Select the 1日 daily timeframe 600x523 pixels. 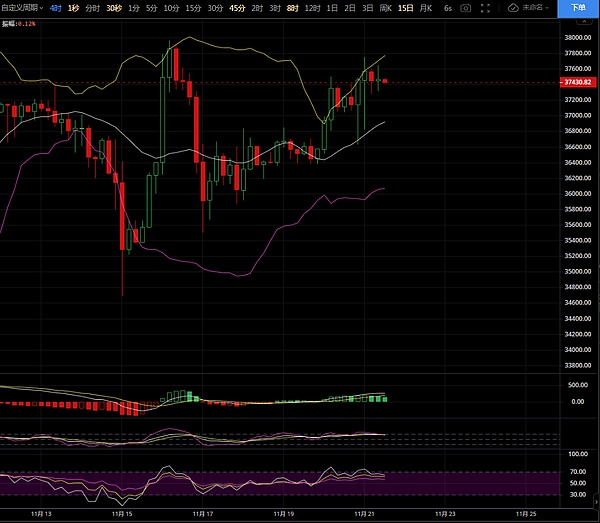(x=332, y=7)
